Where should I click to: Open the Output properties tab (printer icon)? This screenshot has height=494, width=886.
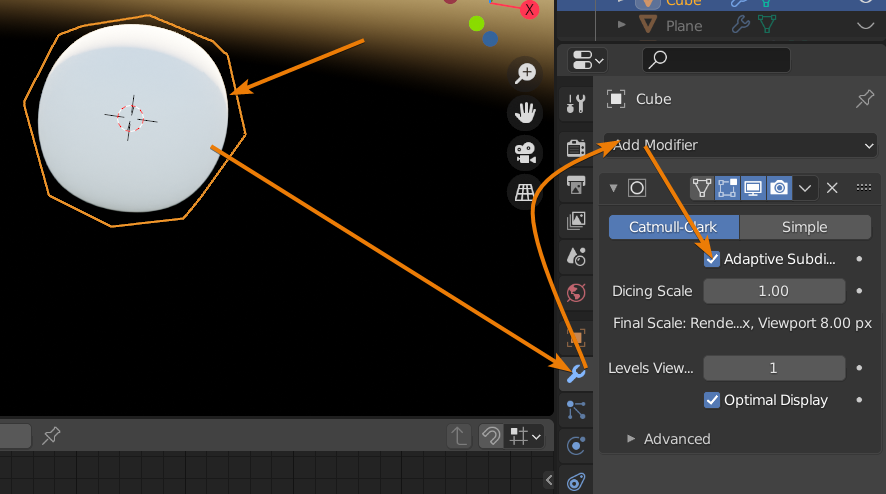(x=576, y=184)
